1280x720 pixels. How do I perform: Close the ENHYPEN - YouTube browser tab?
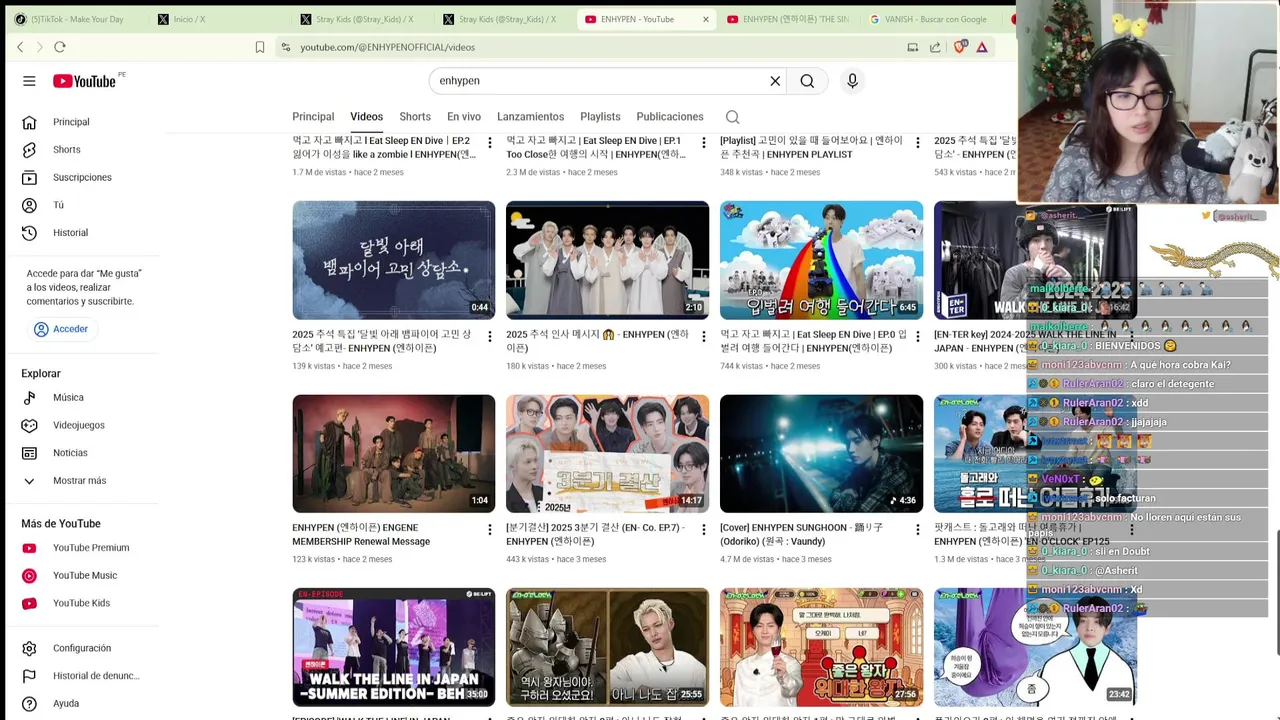click(x=706, y=19)
